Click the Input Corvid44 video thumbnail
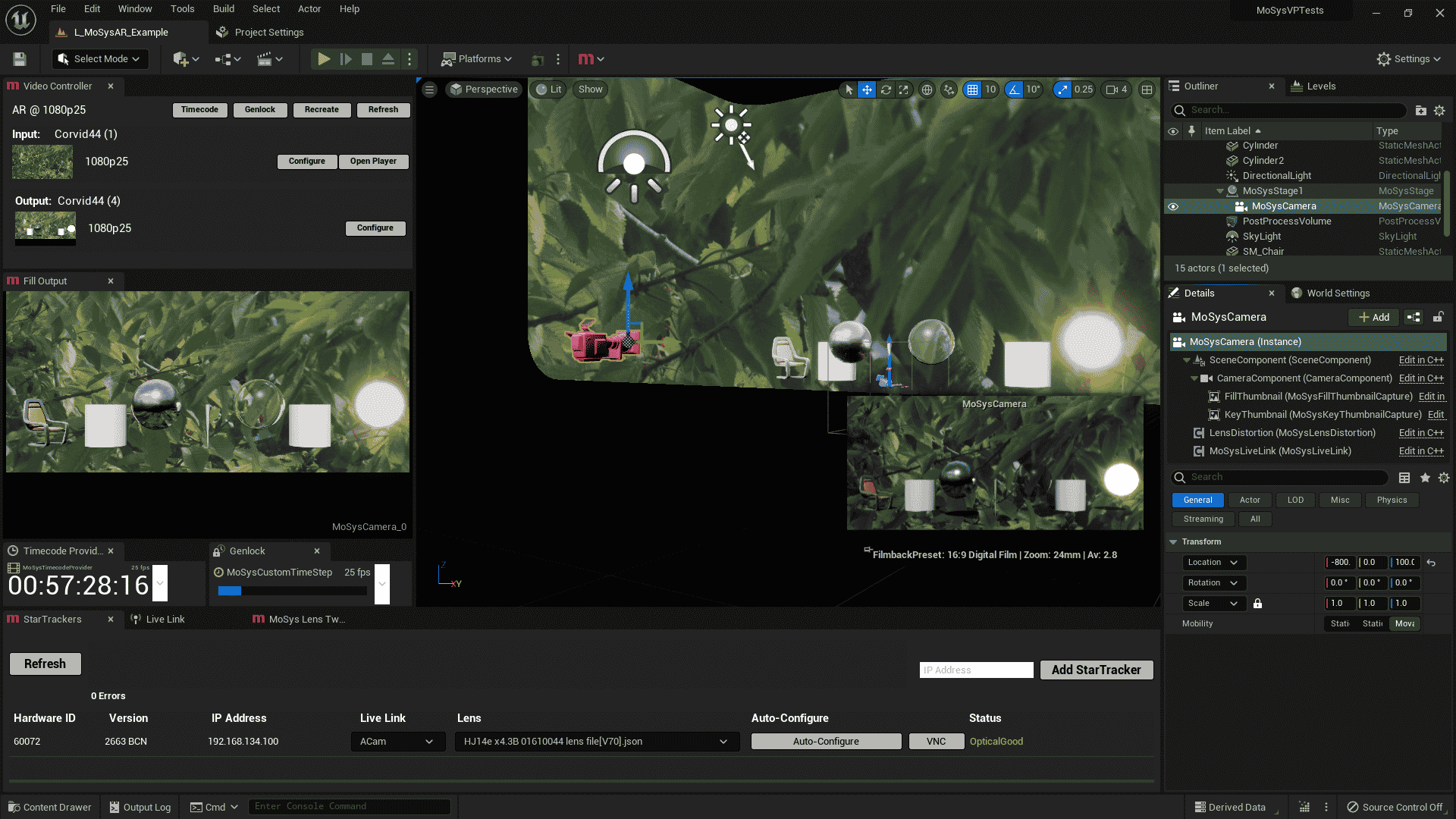The width and height of the screenshot is (1456, 819). pos(42,162)
